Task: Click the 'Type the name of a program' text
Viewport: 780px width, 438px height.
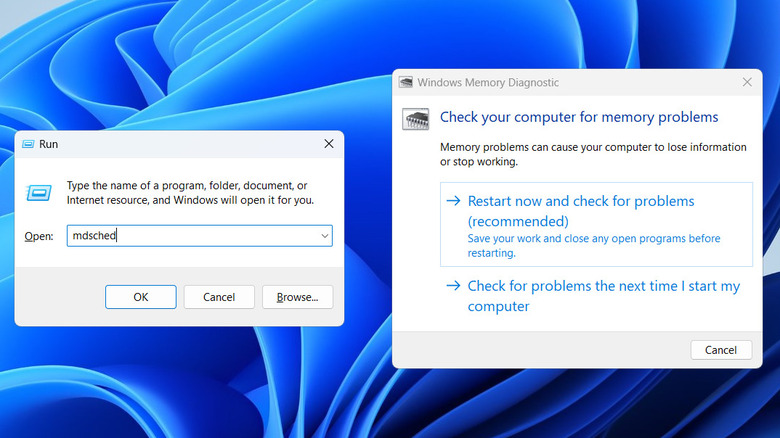Action: 191,193
